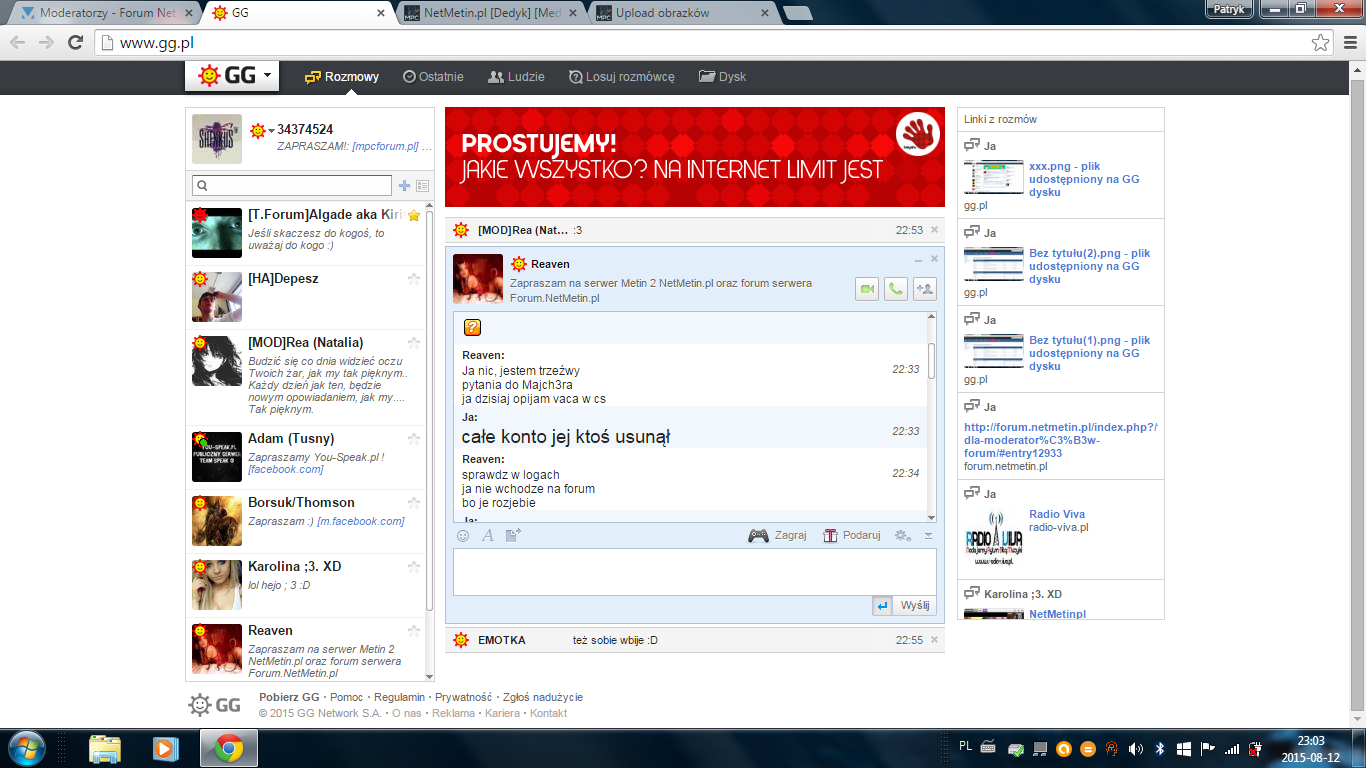The image size is (1366, 768).
Task: Click the chat history scrollbar
Action: tap(932, 360)
